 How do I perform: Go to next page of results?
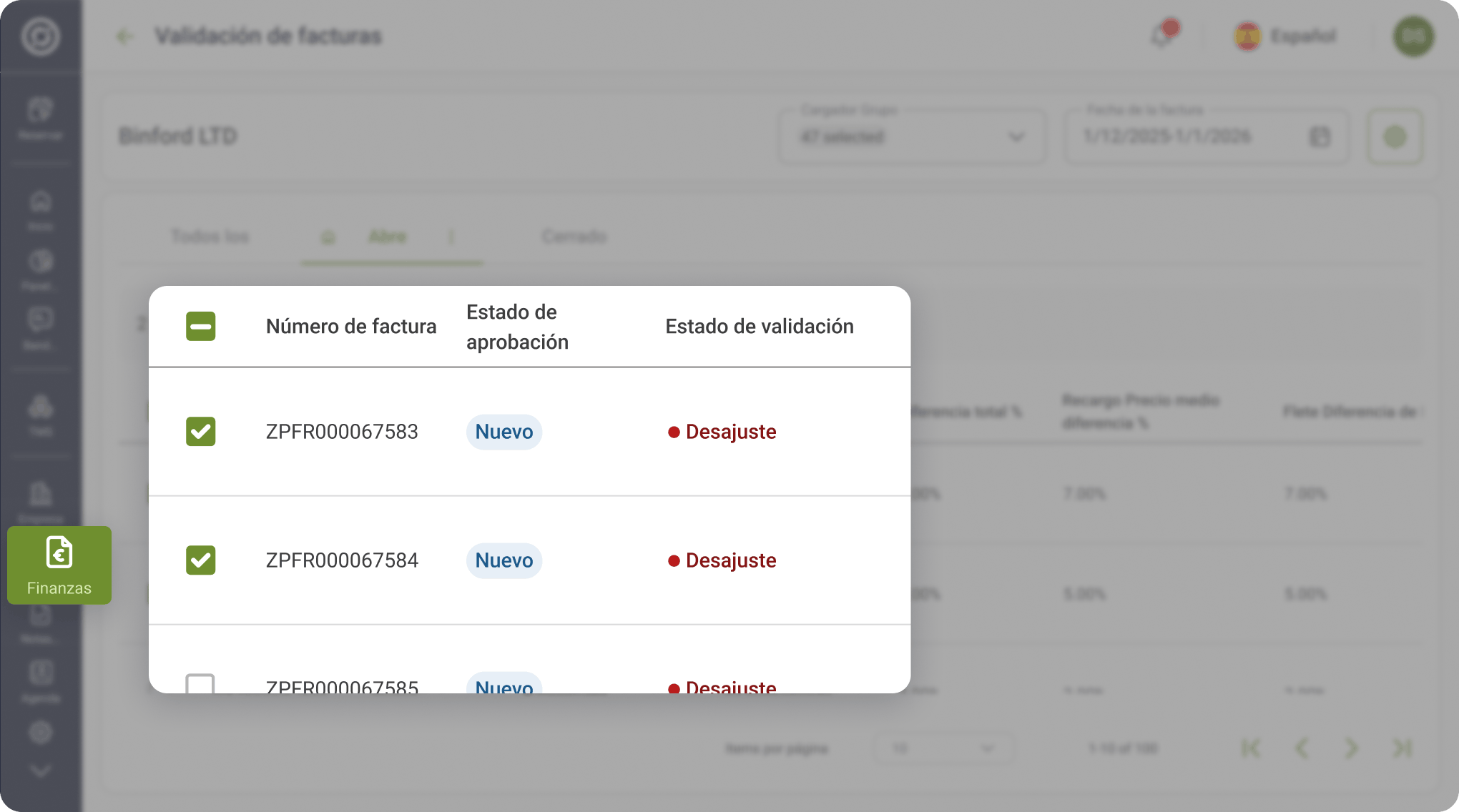1351,748
